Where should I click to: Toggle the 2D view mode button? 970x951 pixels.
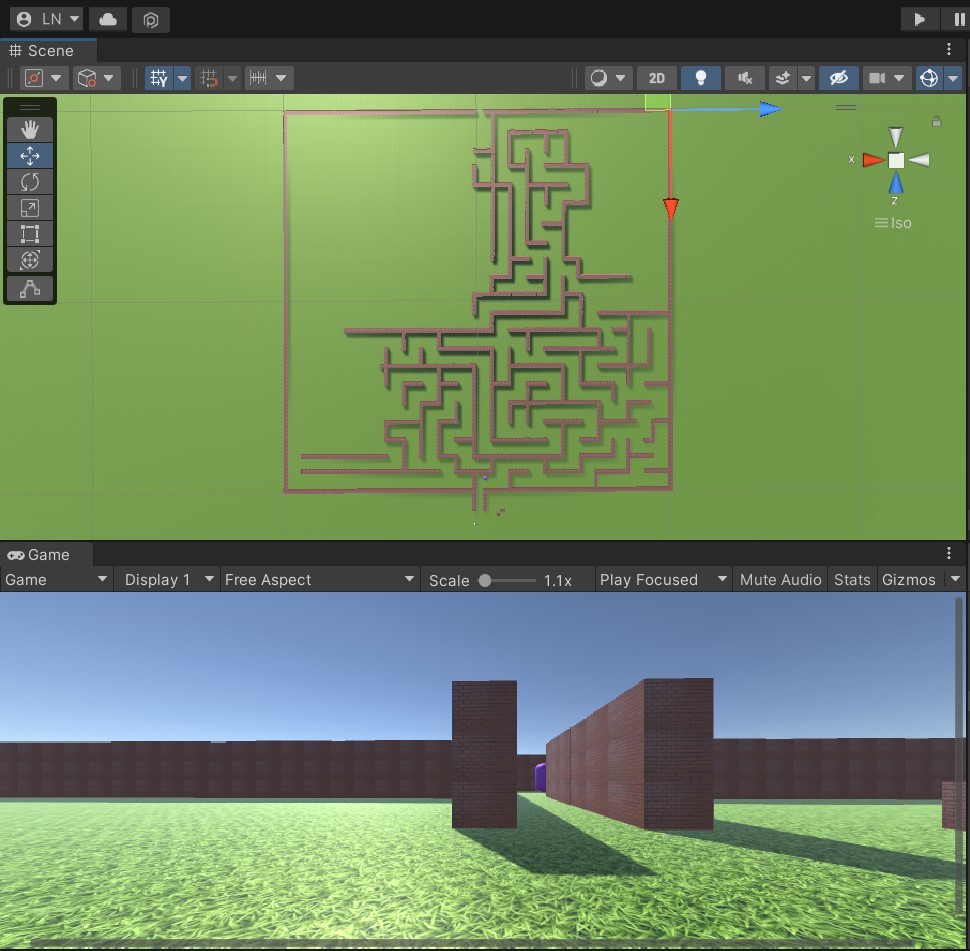[x=656, y=78]
